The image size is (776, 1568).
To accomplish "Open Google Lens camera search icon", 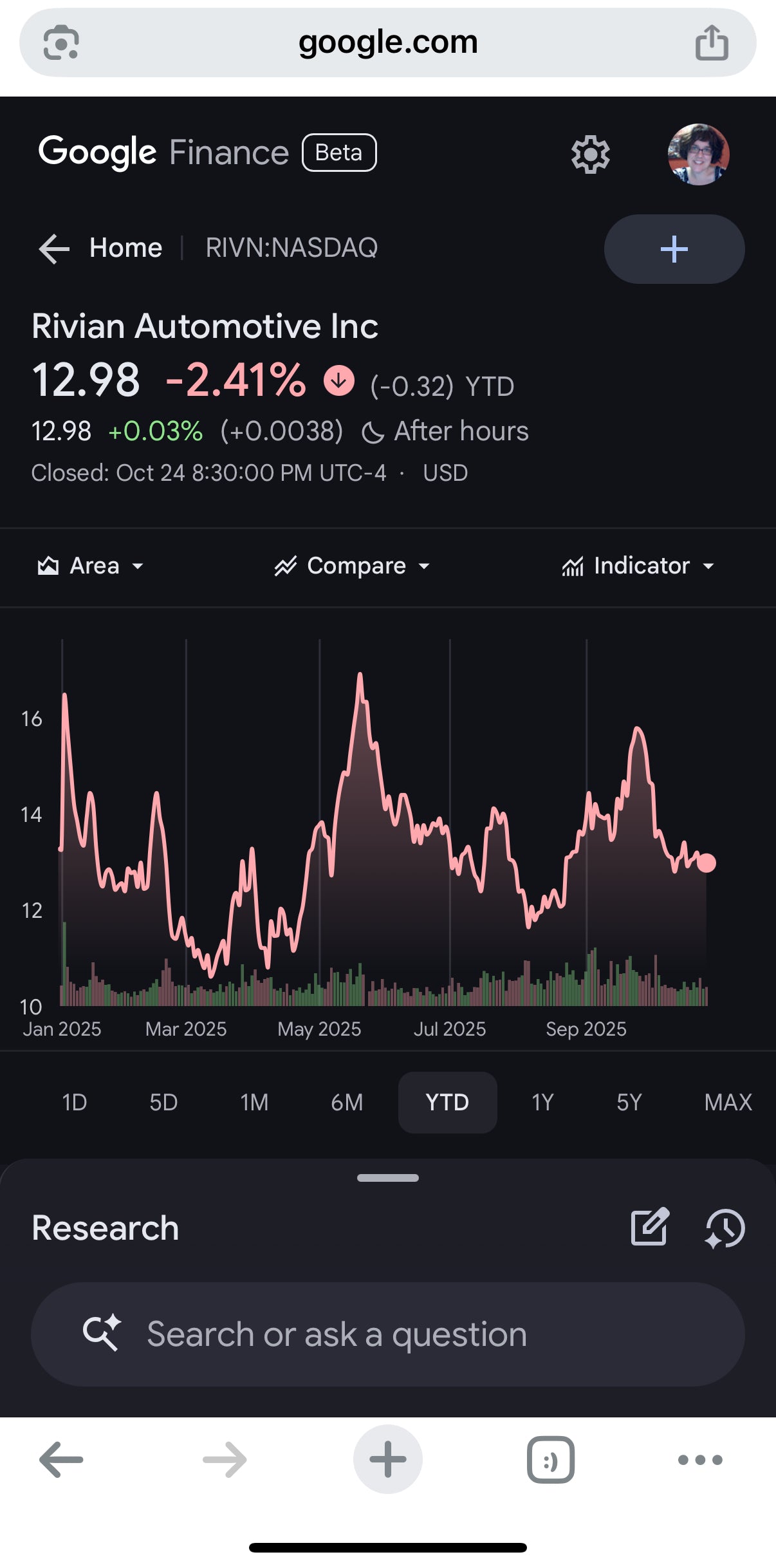I will click(x=61, y=42).
